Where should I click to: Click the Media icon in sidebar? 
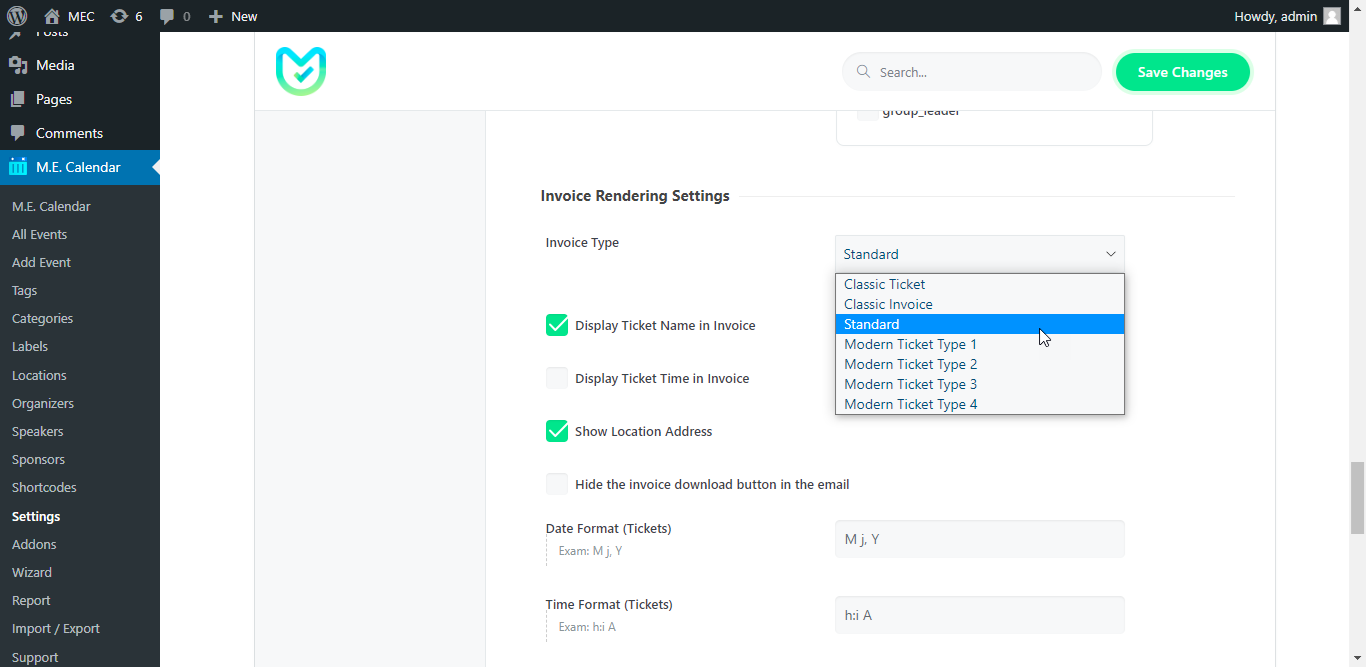click(x=18, y=65)
